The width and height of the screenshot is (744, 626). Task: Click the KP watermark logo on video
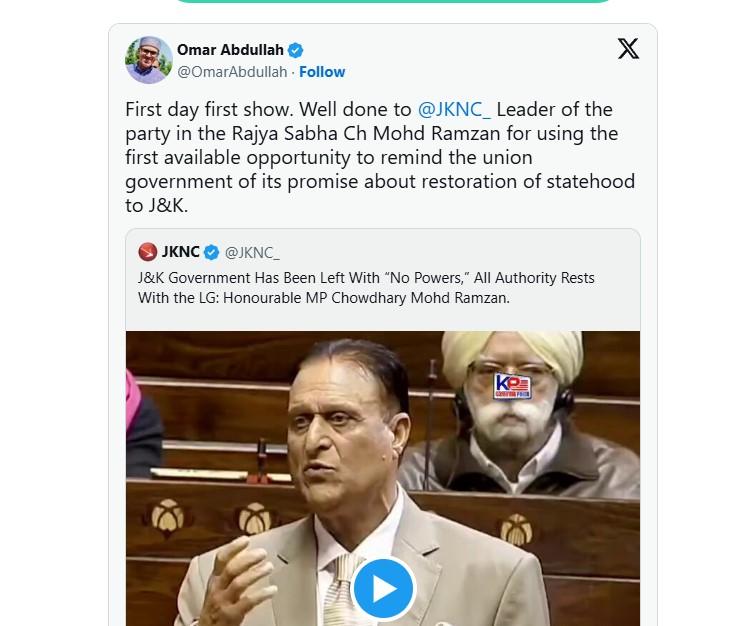pos(511,386)
